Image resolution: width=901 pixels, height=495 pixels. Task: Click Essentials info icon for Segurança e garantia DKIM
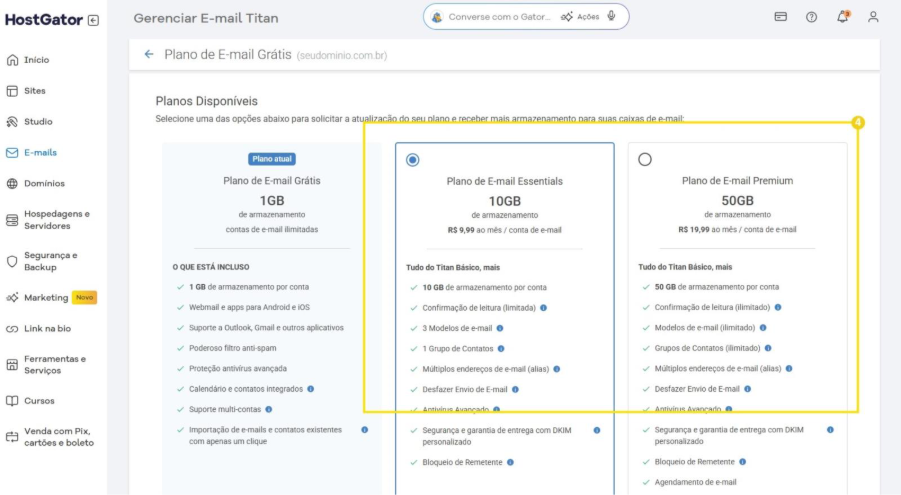[596, 430]
